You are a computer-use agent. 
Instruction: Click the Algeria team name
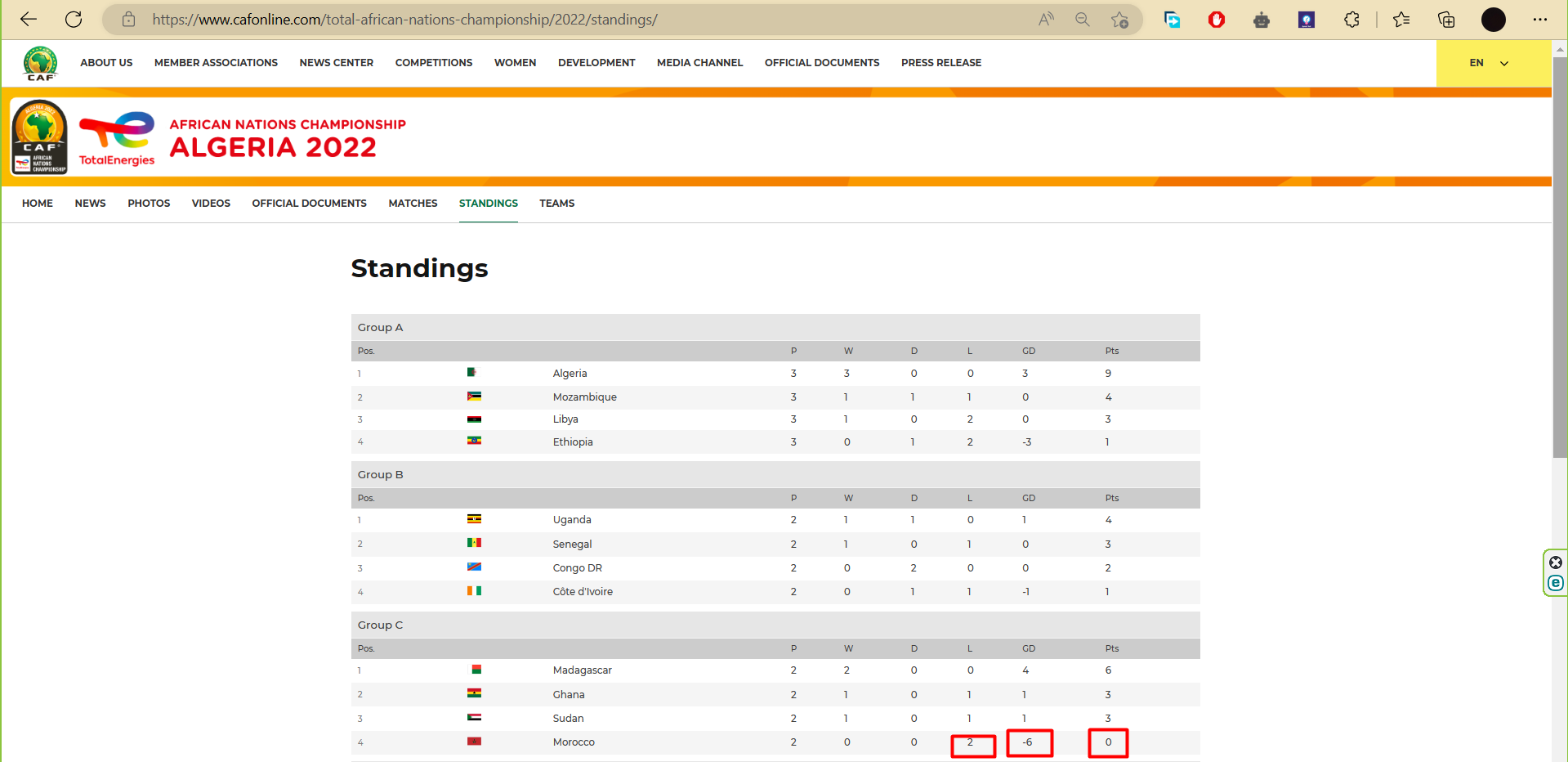click(x=570, y=374)
